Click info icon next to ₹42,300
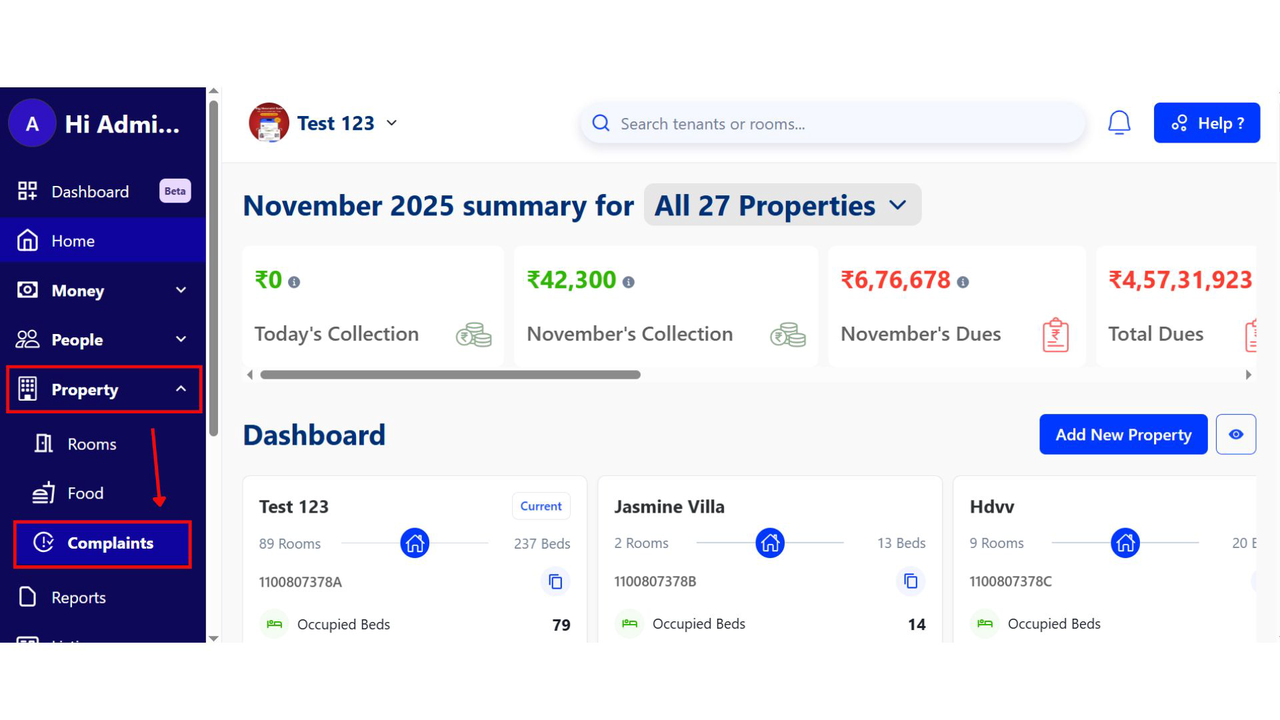 (628, 283)
